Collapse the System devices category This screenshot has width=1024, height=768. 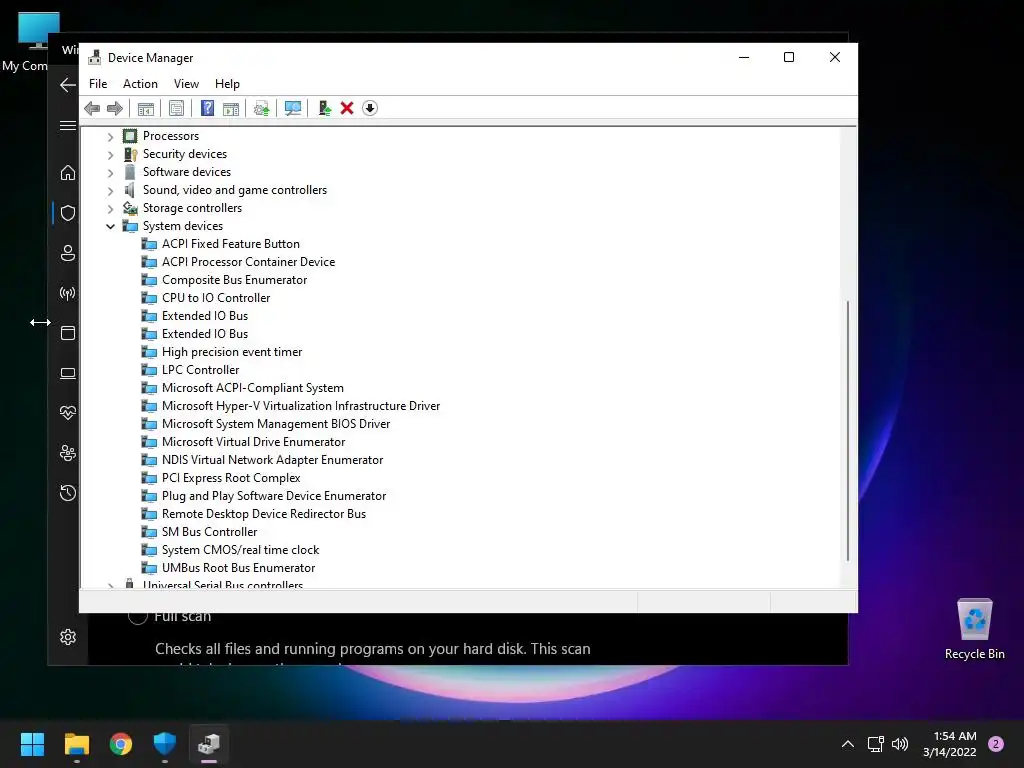click(110, 226)
